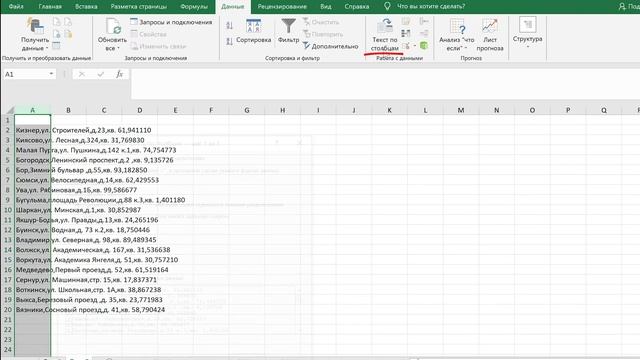
Task: Open the Сортировка custom sort dialog
Action: (253, 31)
